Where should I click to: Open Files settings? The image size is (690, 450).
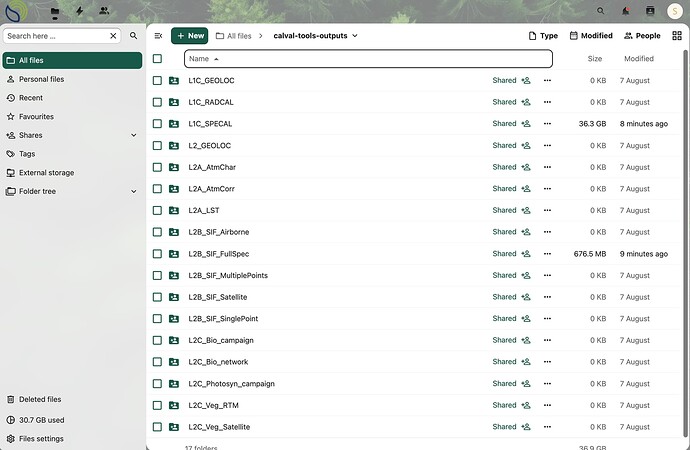(72, 439)
